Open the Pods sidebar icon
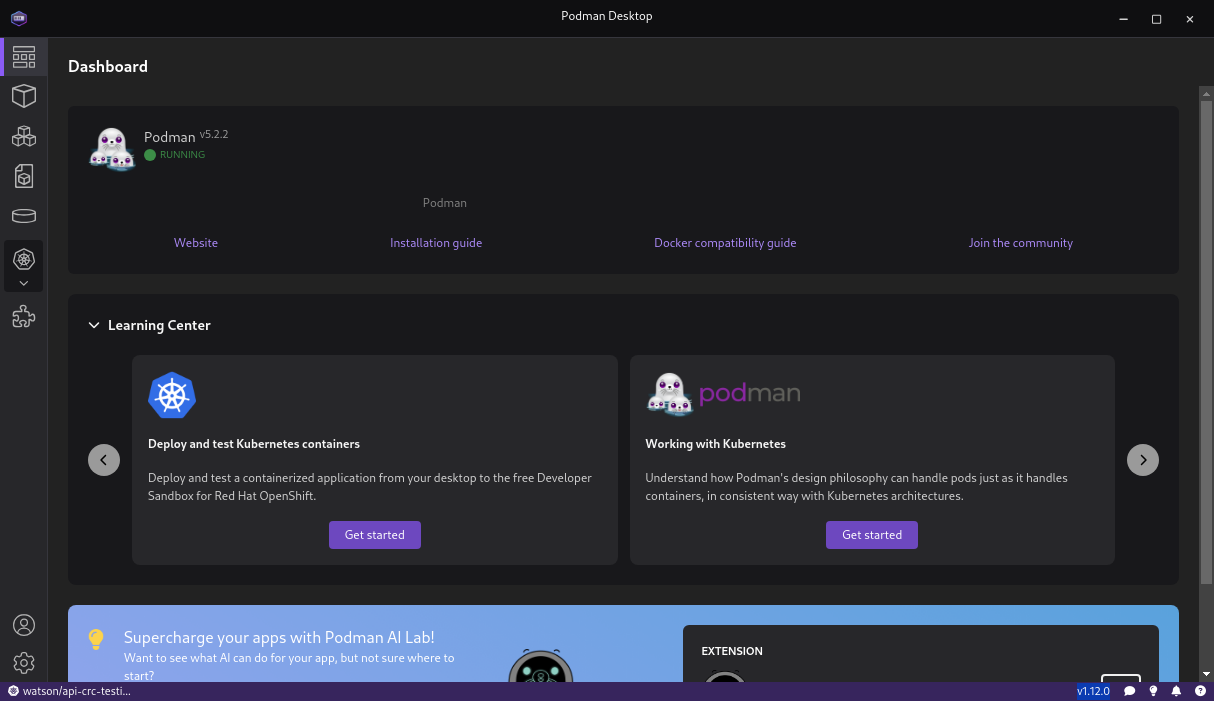The width and height of the screenshot is (1214, 701). pyautogui.click(x=24, y=136)
